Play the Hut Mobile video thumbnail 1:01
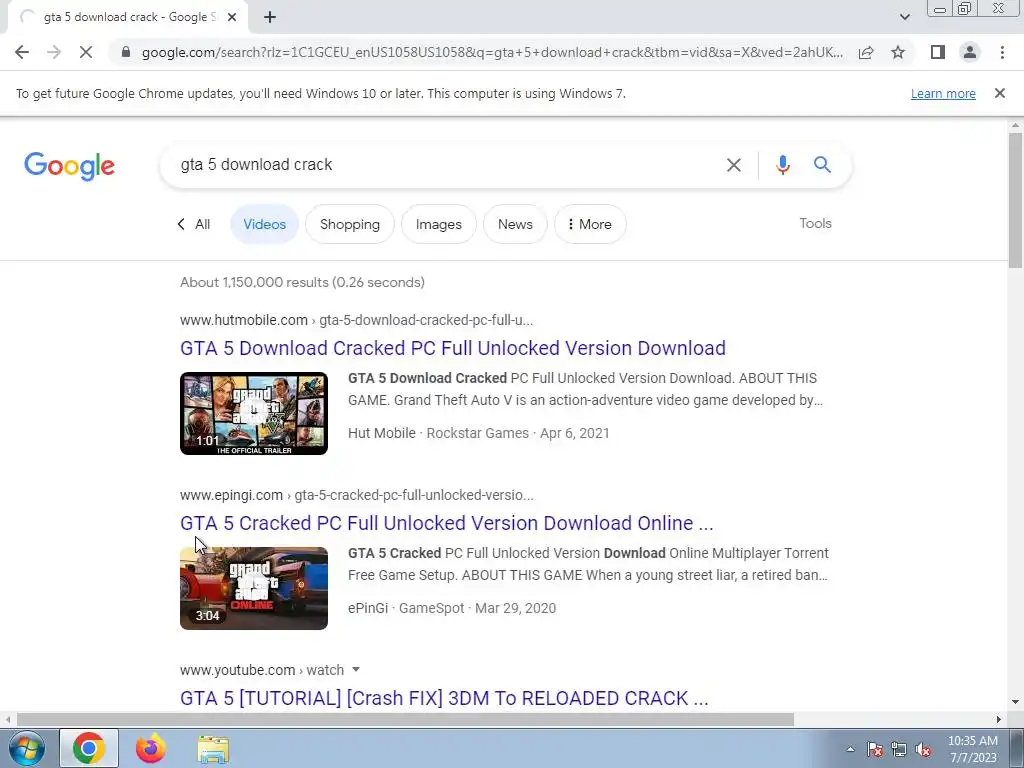1024x768 pixels. [x=254, y=413]
